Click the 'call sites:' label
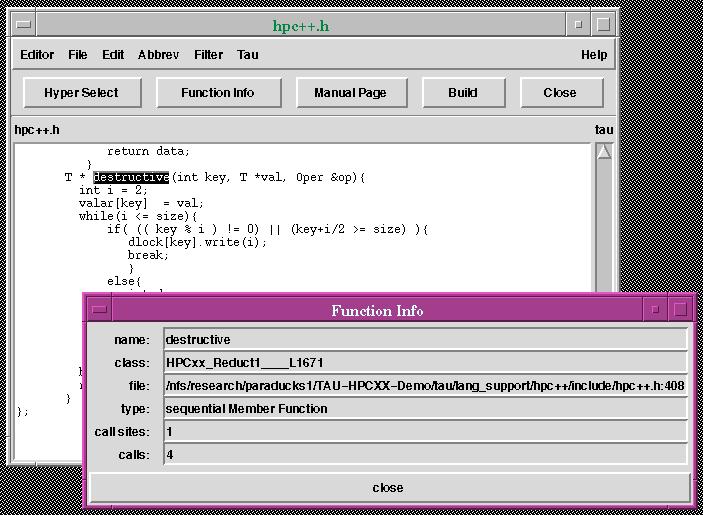Viewport: 703px width, 515px height. (x=122, y=432)
